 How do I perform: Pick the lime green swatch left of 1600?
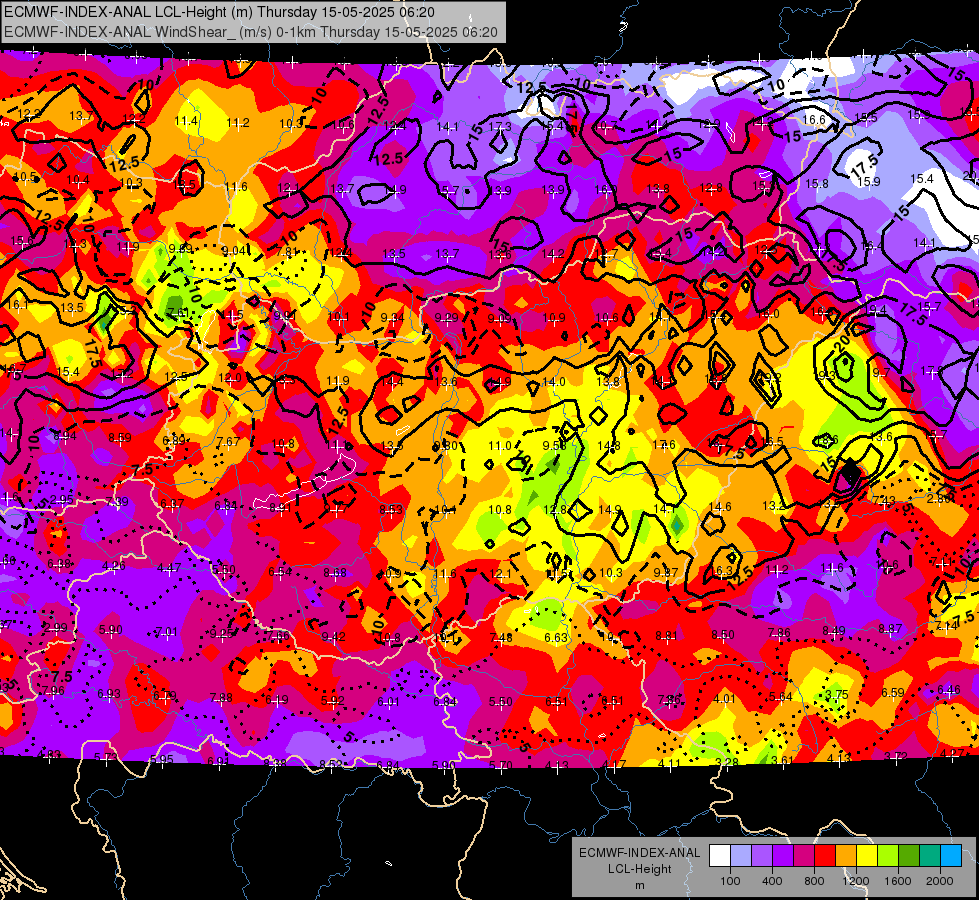pos(888,856)
